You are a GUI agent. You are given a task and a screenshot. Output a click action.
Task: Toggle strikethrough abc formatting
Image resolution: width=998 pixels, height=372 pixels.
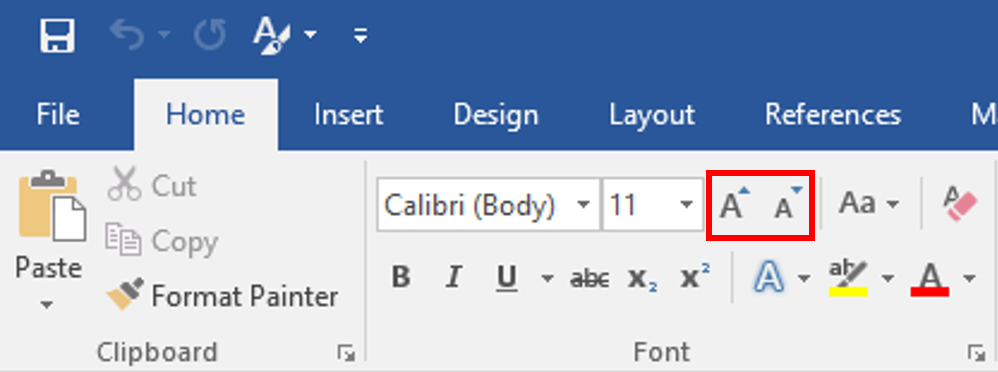tap(589, 278)
